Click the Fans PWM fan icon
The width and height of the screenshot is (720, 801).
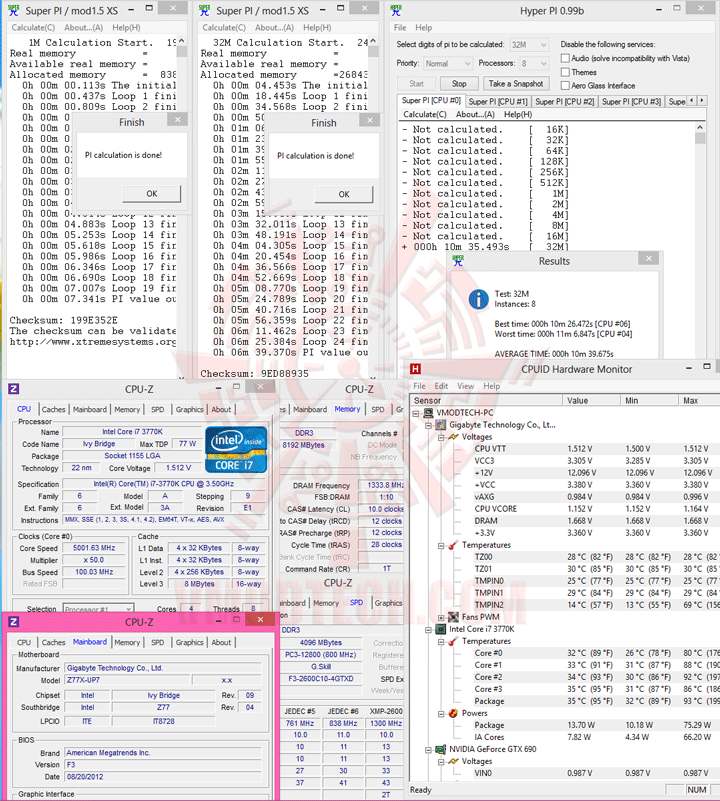pos(453,617)
